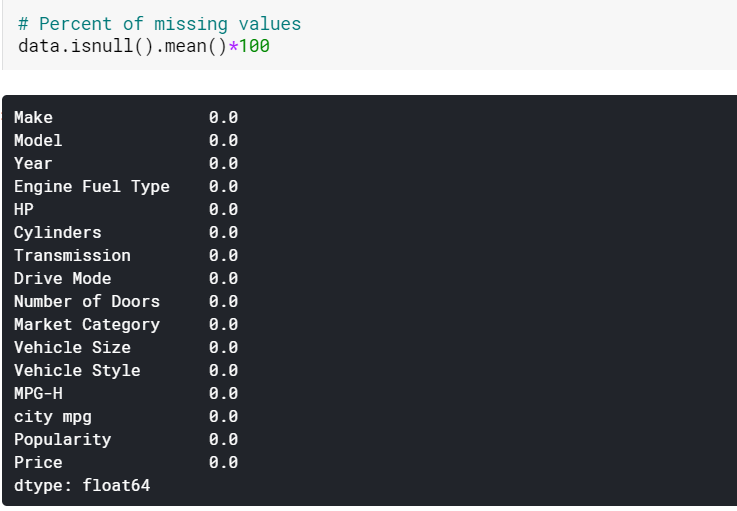Click the 'Market Category' row label
Screen dimensions: 737x511
[x=86, y=325]
